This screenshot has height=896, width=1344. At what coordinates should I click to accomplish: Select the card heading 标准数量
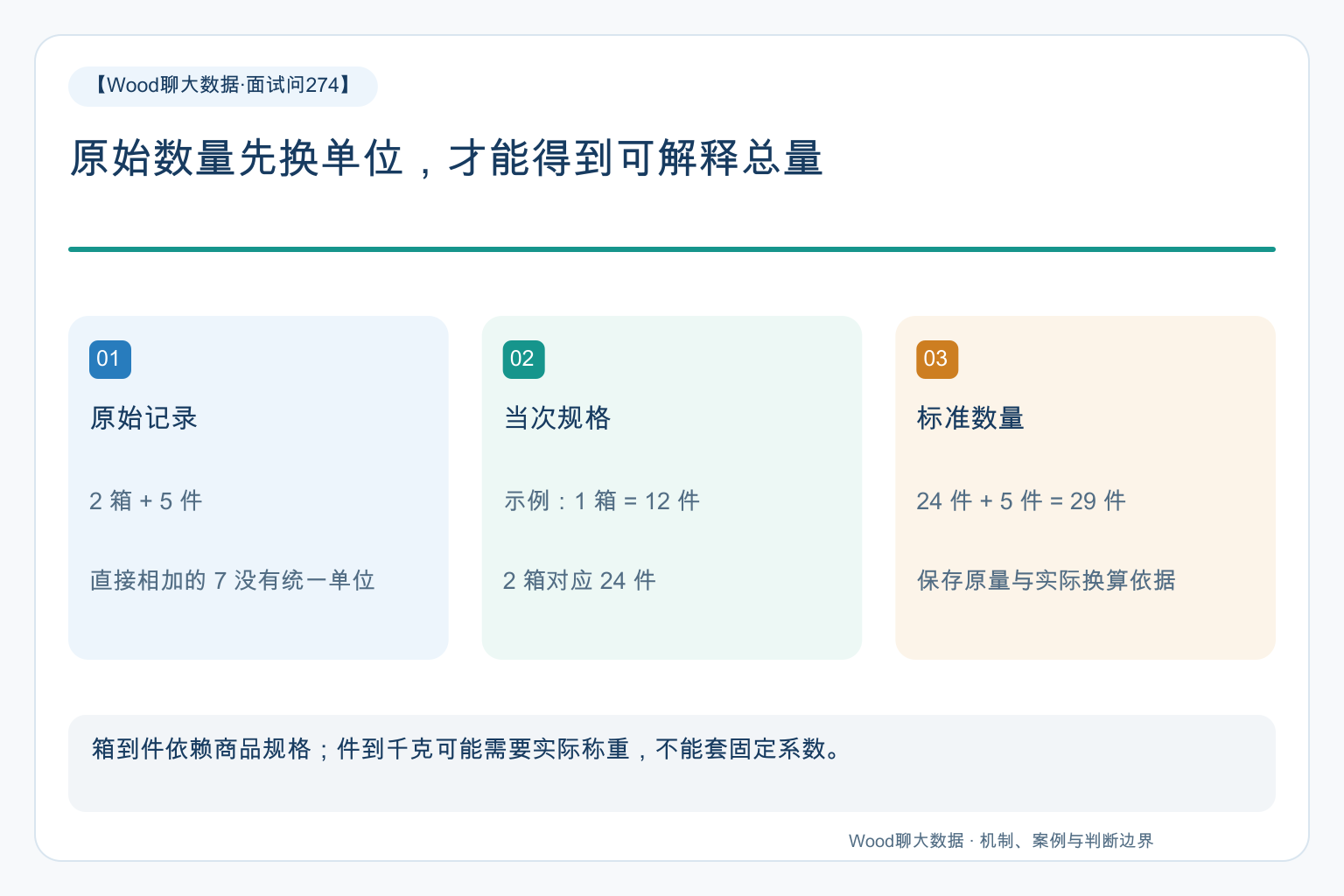click(x=970, y=418)
